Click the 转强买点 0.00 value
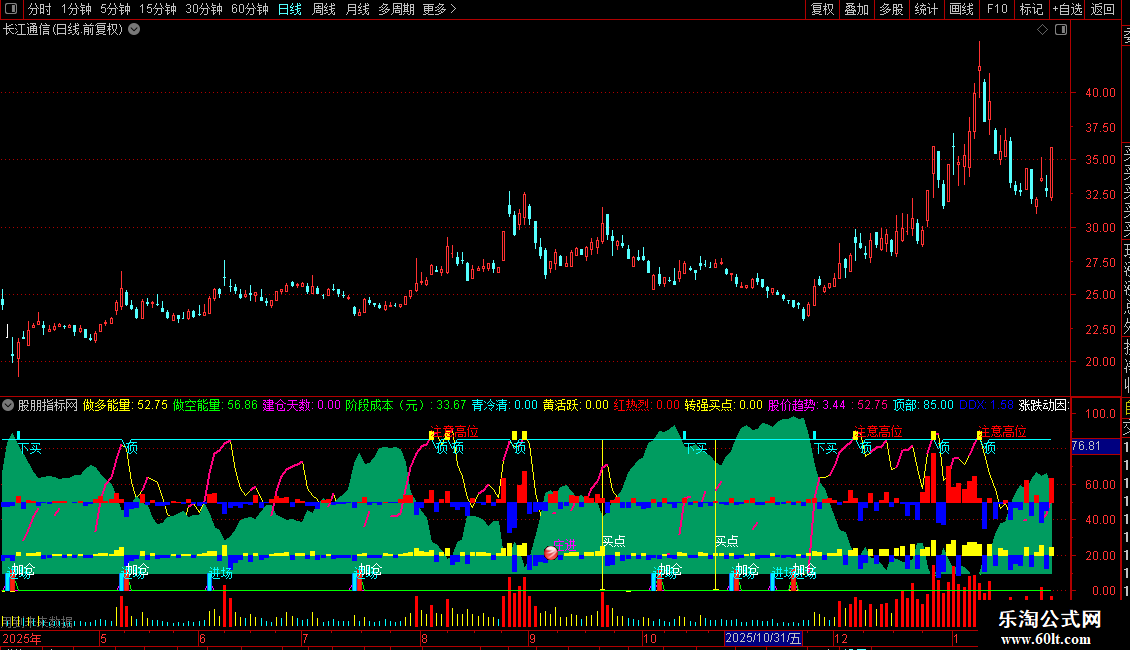This screenshot has width=1130, height=650. click(x=724, y=405)
